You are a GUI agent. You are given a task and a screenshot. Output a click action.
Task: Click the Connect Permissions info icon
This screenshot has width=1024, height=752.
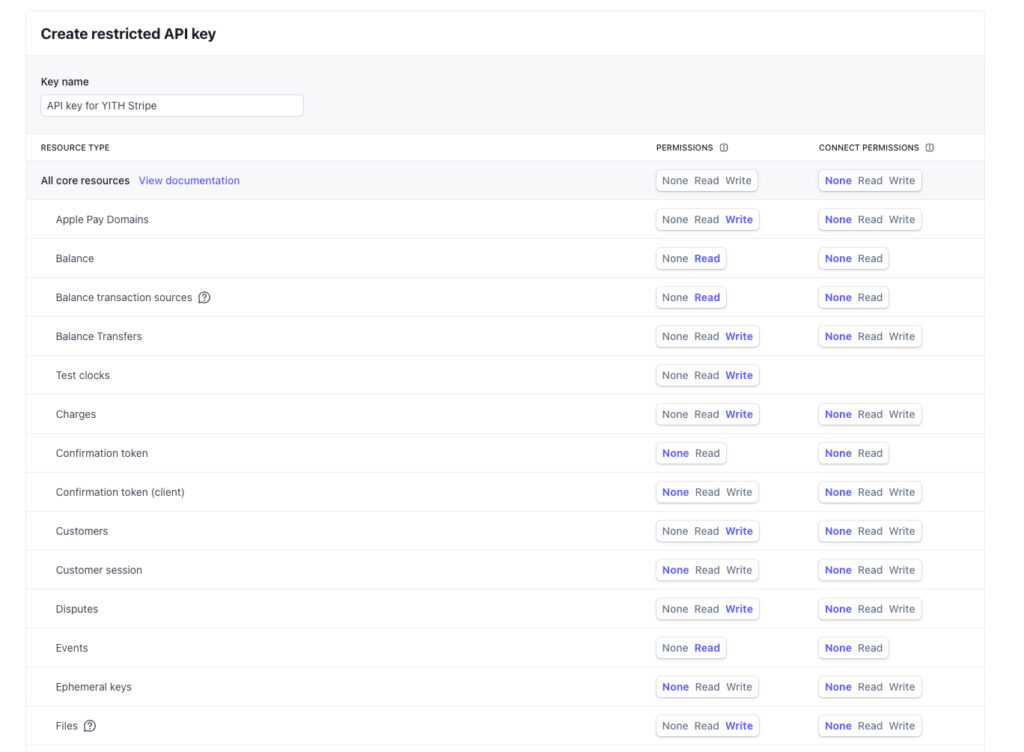pos(929,148)
